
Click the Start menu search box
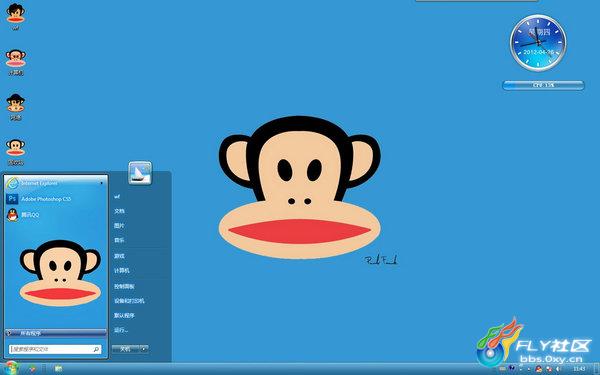pos(55,349)
